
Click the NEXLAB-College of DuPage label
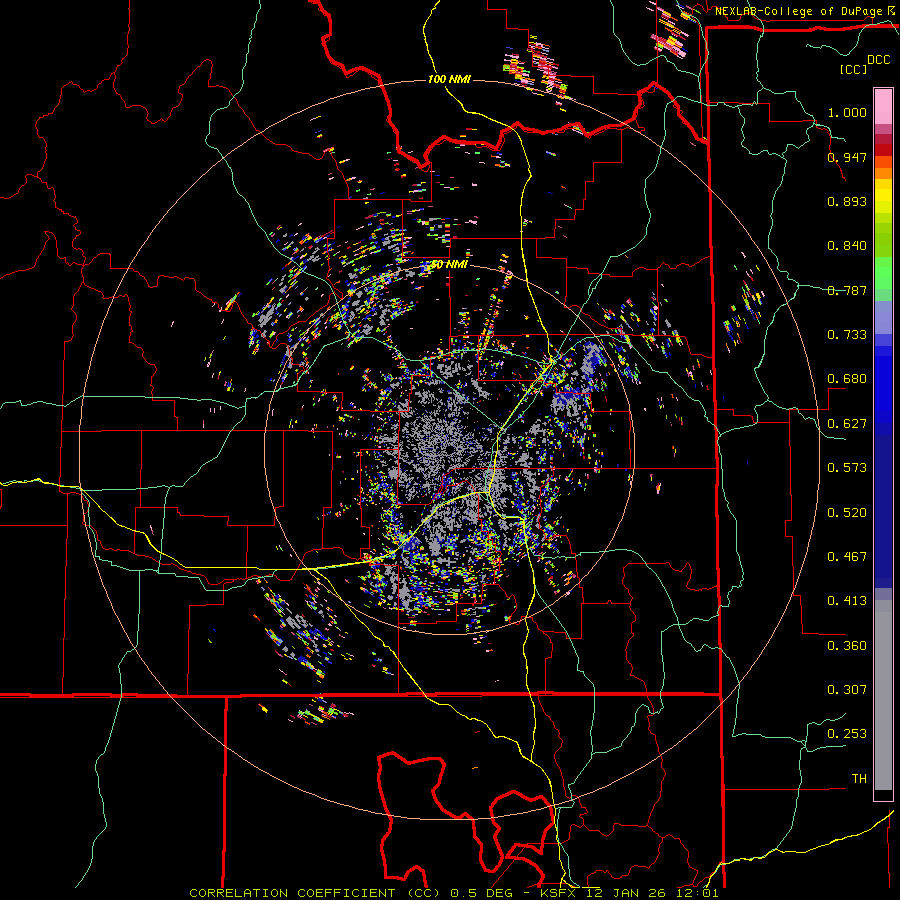[x=799, y=11]
